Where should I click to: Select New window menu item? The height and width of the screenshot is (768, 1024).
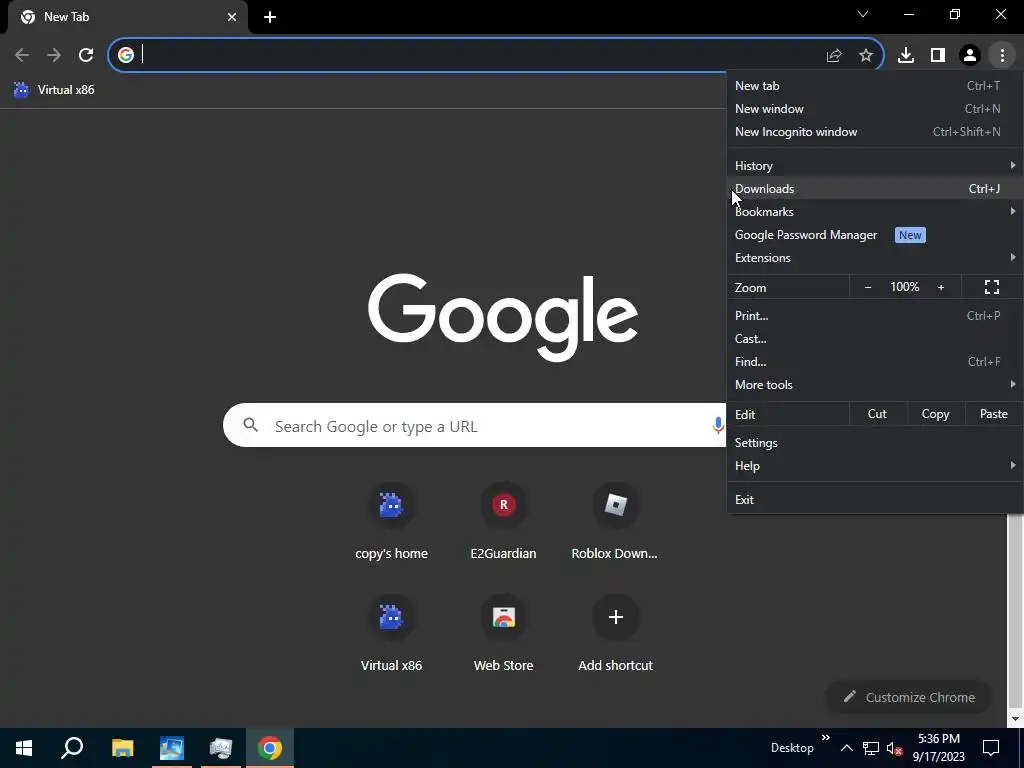(x=875, y=109)
